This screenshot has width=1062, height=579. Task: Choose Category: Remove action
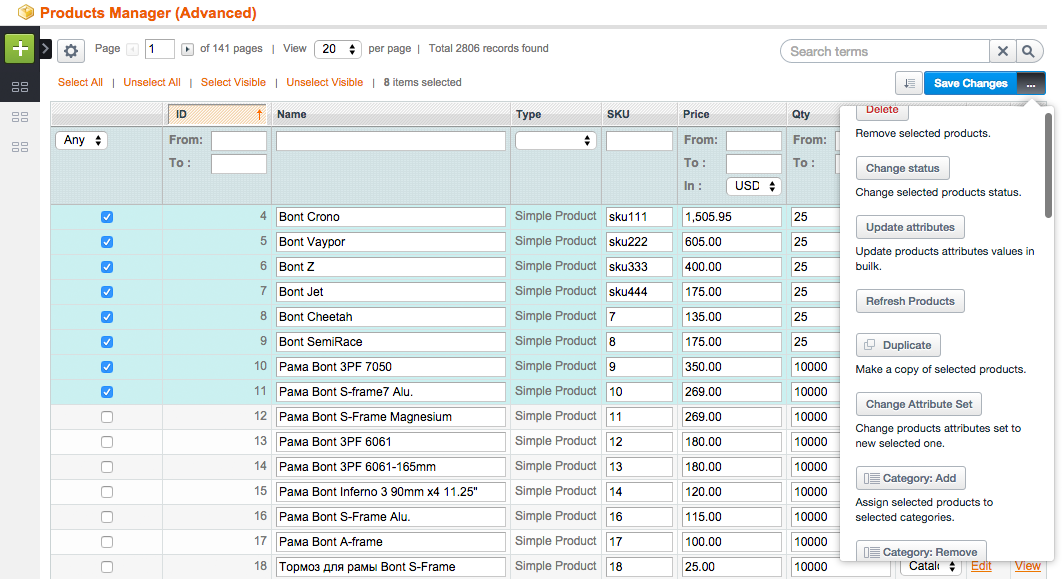(921, 551)
